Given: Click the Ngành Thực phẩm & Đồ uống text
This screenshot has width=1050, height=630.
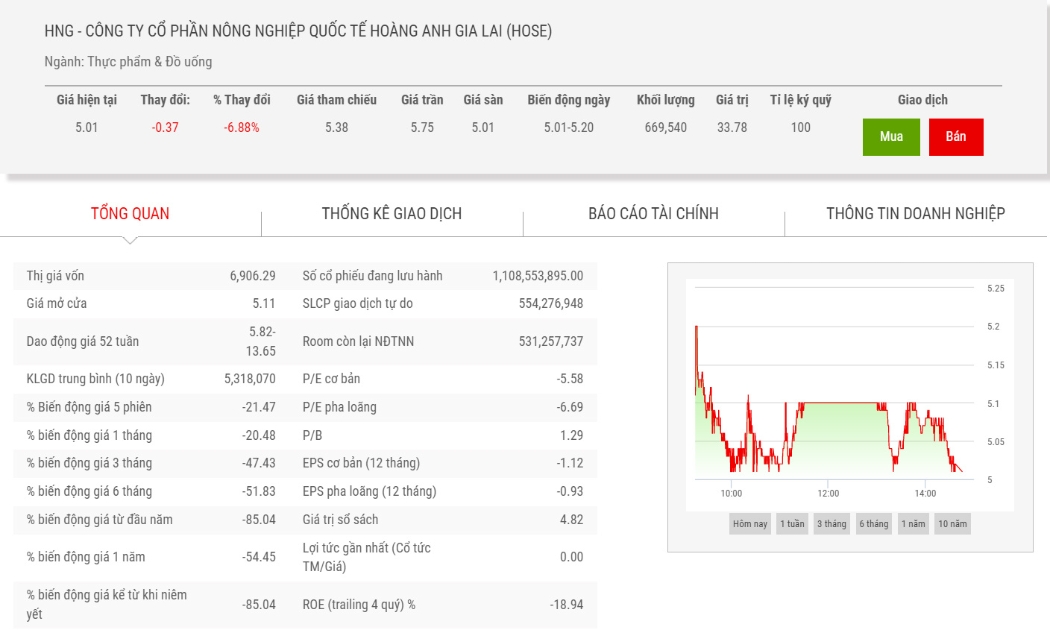Looking at the screenshot, I should [x=128, y=62].
